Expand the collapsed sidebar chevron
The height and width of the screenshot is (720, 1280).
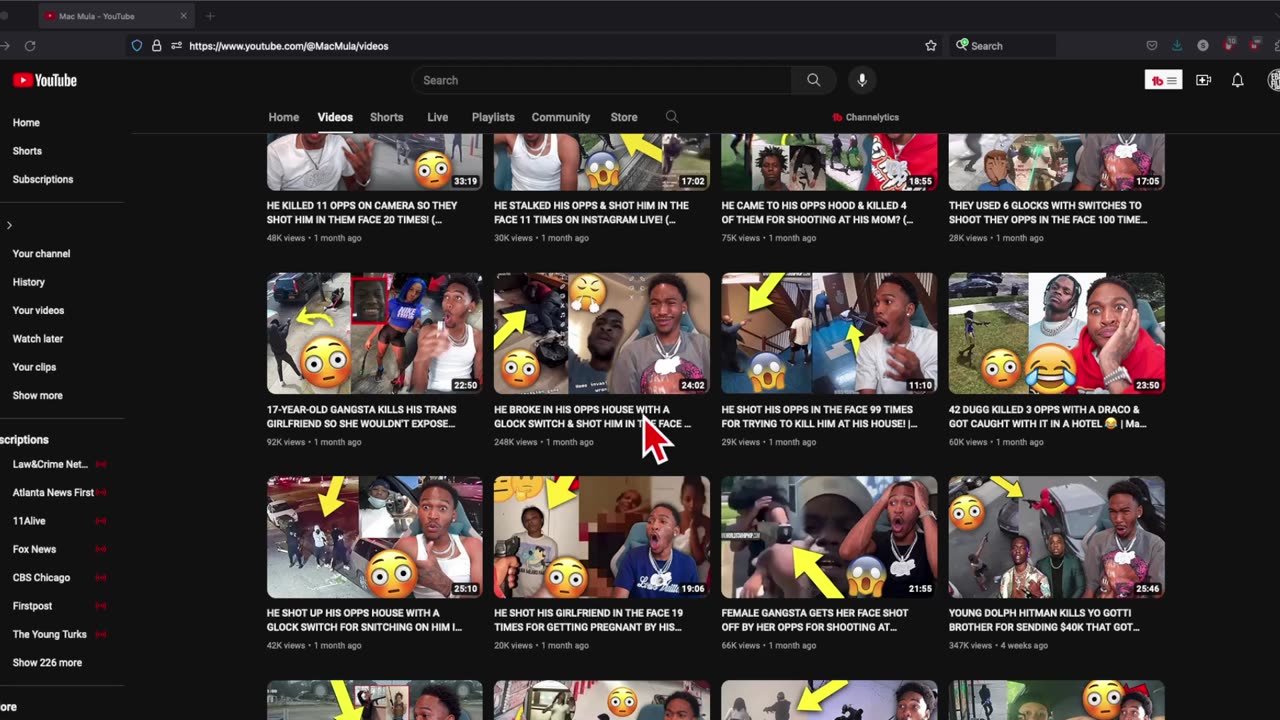tap(9, 225)
